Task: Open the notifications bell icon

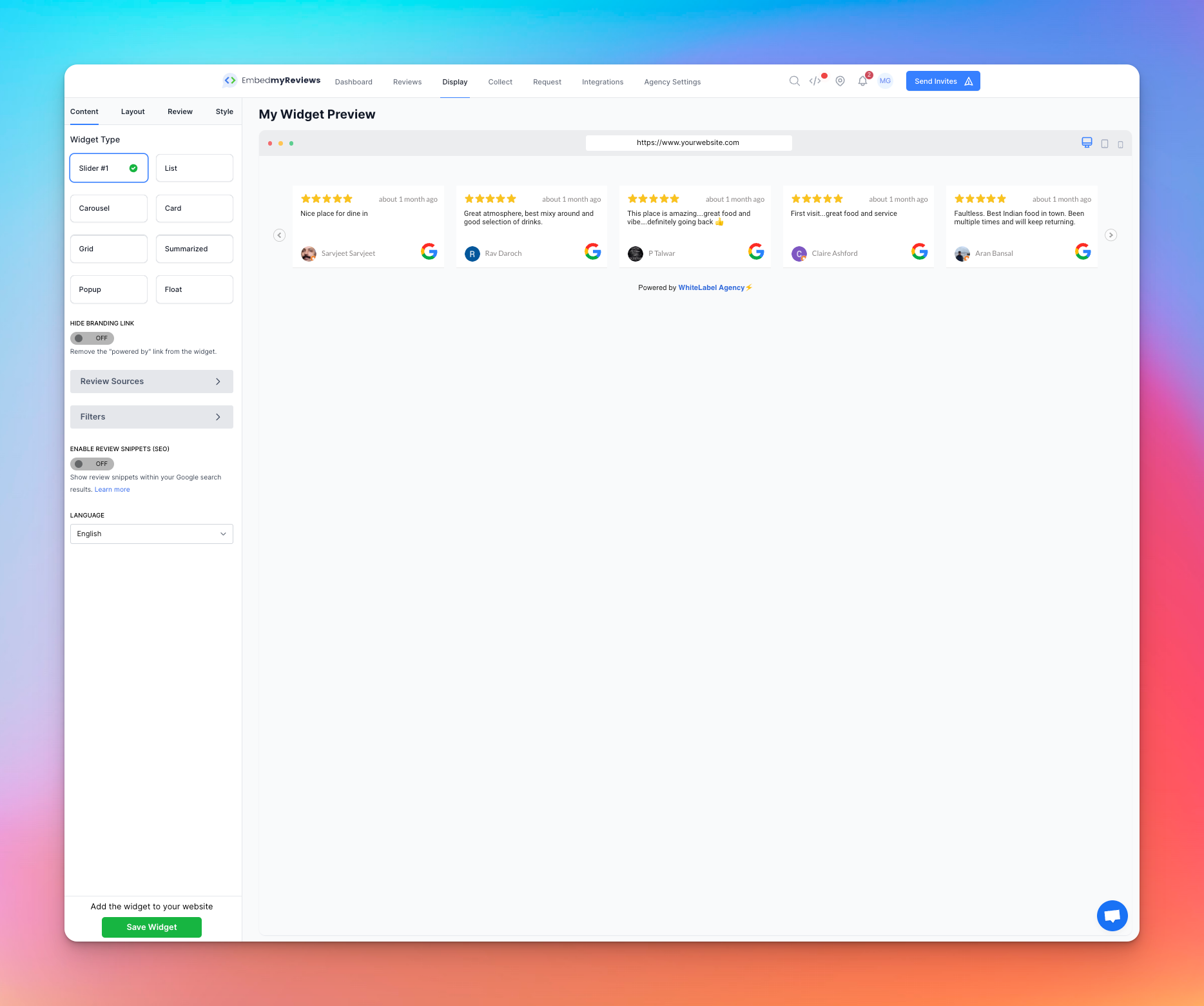Action: [x=862, y=81]
